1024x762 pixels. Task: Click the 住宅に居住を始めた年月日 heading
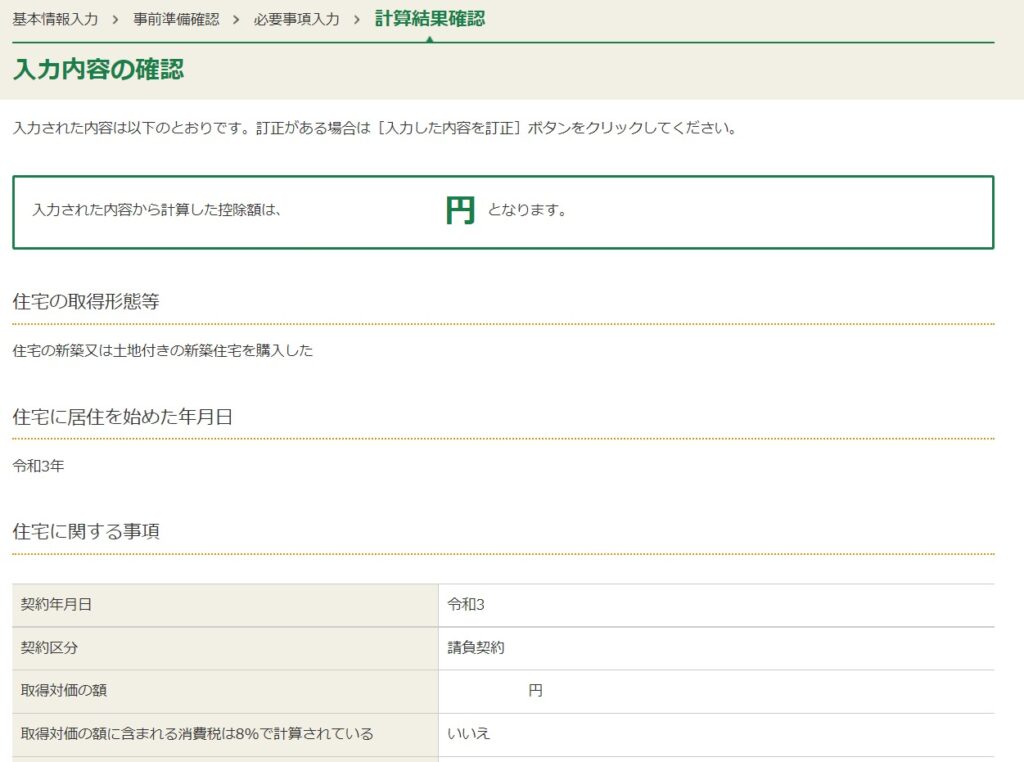[123, 417]
